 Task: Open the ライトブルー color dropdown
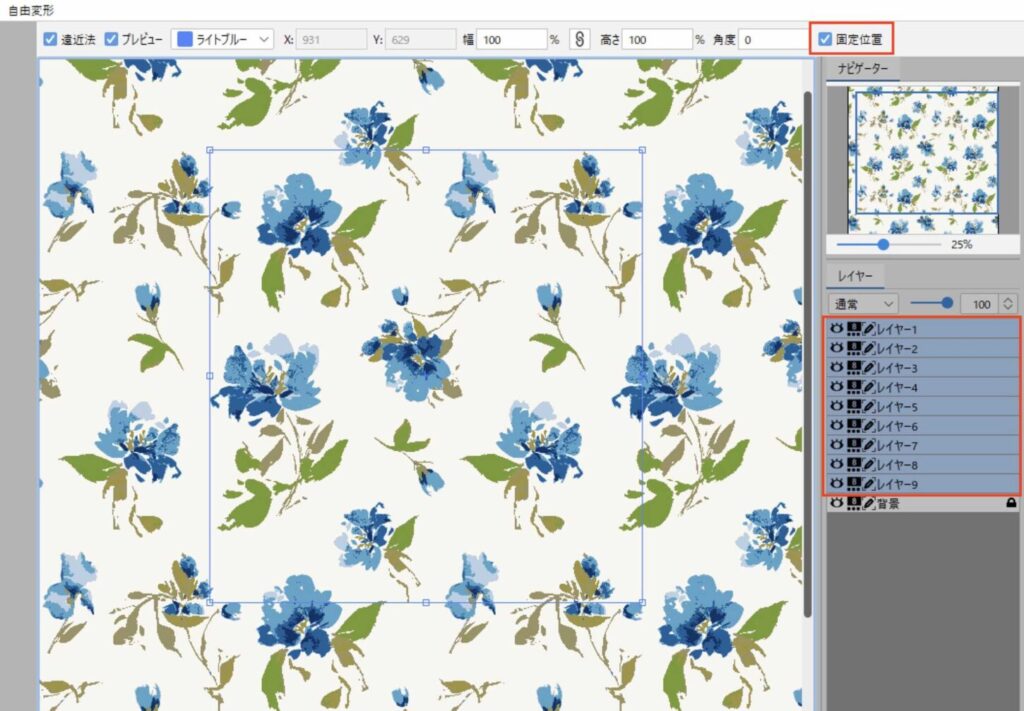click(223, 39)
